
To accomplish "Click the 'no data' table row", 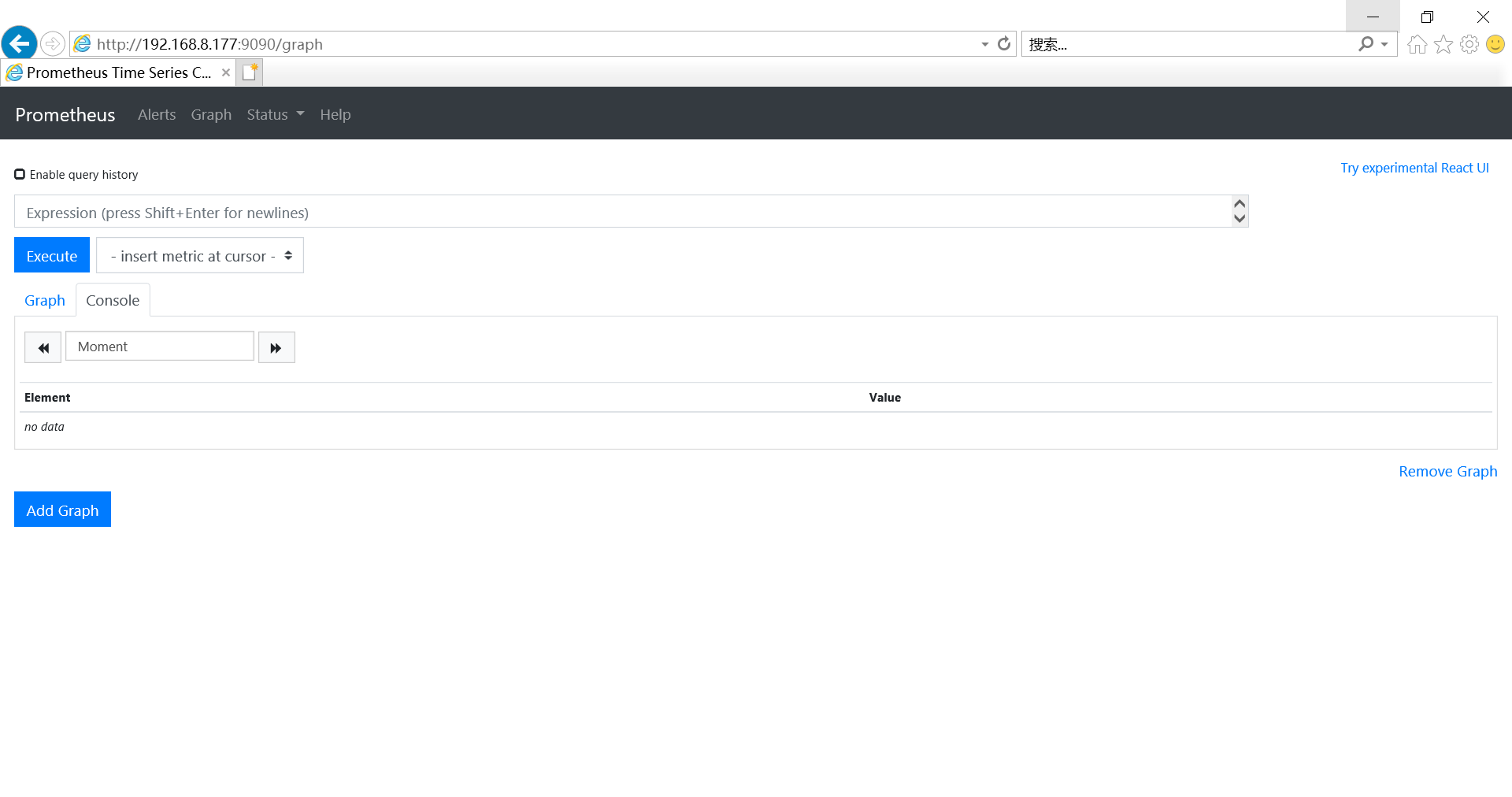I will (756, 427).
